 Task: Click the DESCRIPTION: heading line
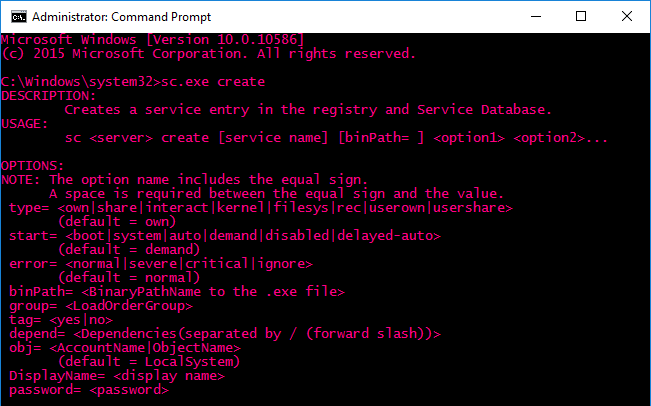pos(49,96)
